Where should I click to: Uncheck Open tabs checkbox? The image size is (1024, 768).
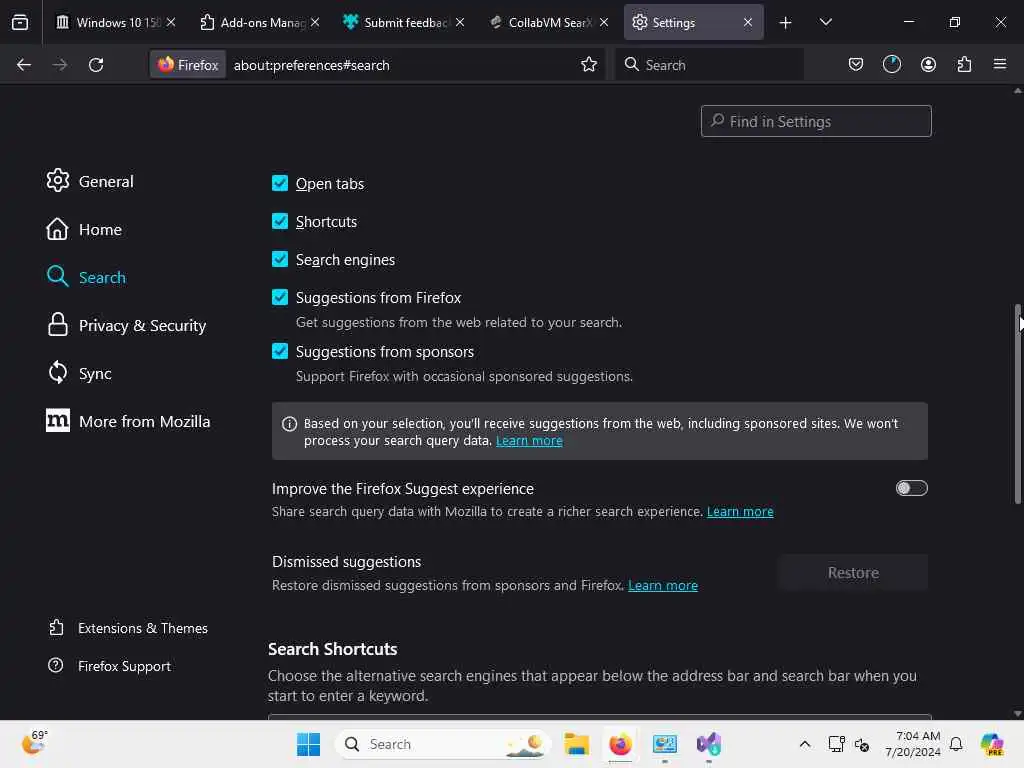[280, 184]
